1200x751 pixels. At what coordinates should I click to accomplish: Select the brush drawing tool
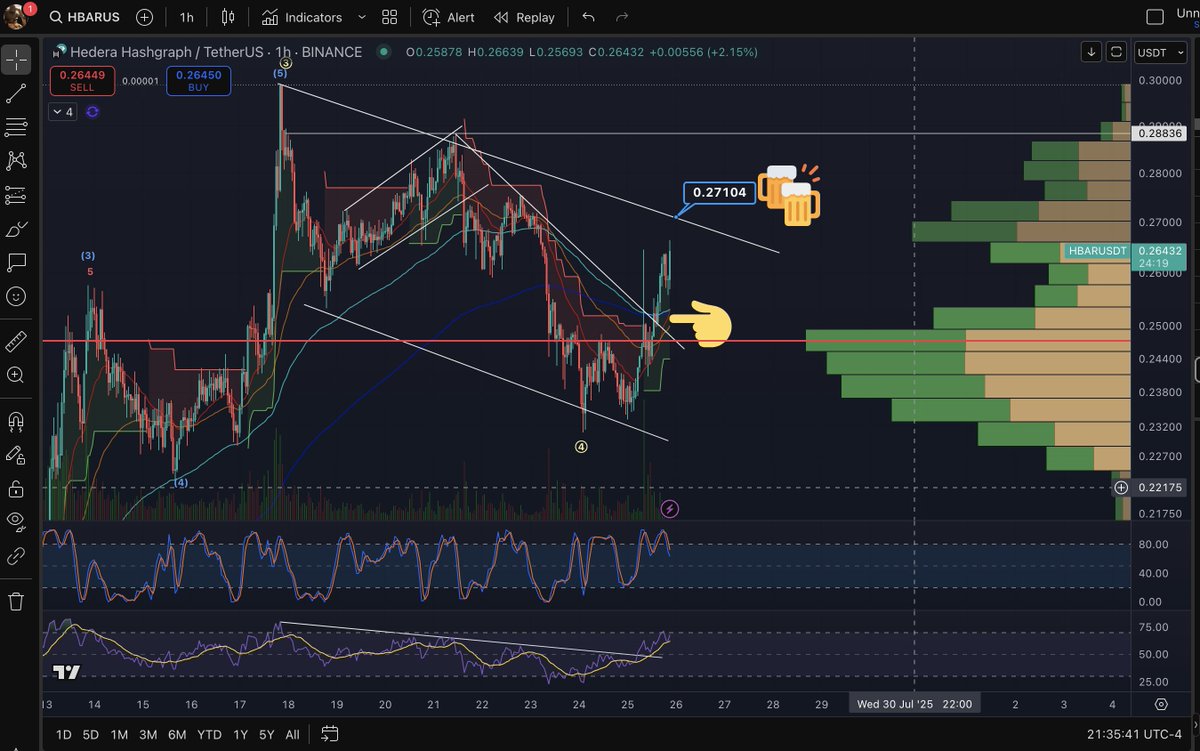pyautogui.click(x=16, y=229)
